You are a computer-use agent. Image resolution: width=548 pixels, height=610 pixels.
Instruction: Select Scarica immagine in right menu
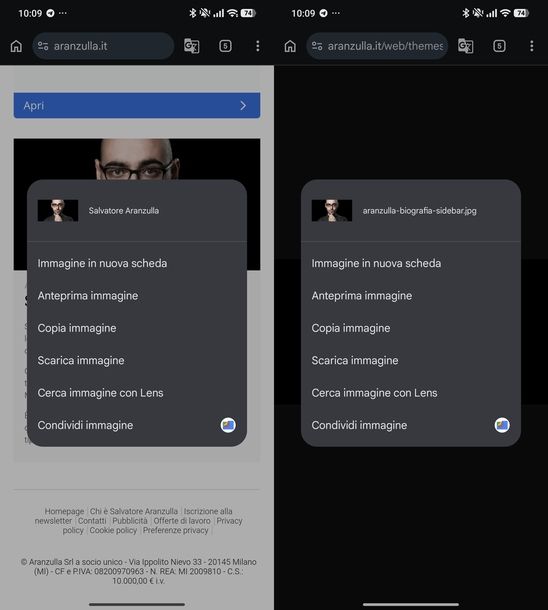tap(411, 360)
